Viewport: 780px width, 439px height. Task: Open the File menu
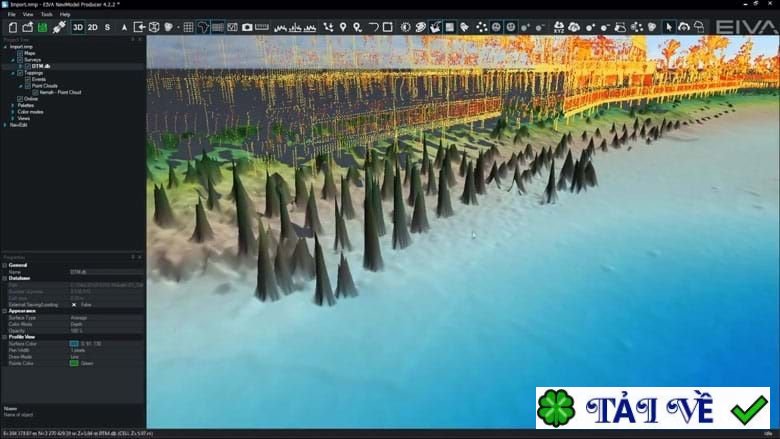point(11,14)
